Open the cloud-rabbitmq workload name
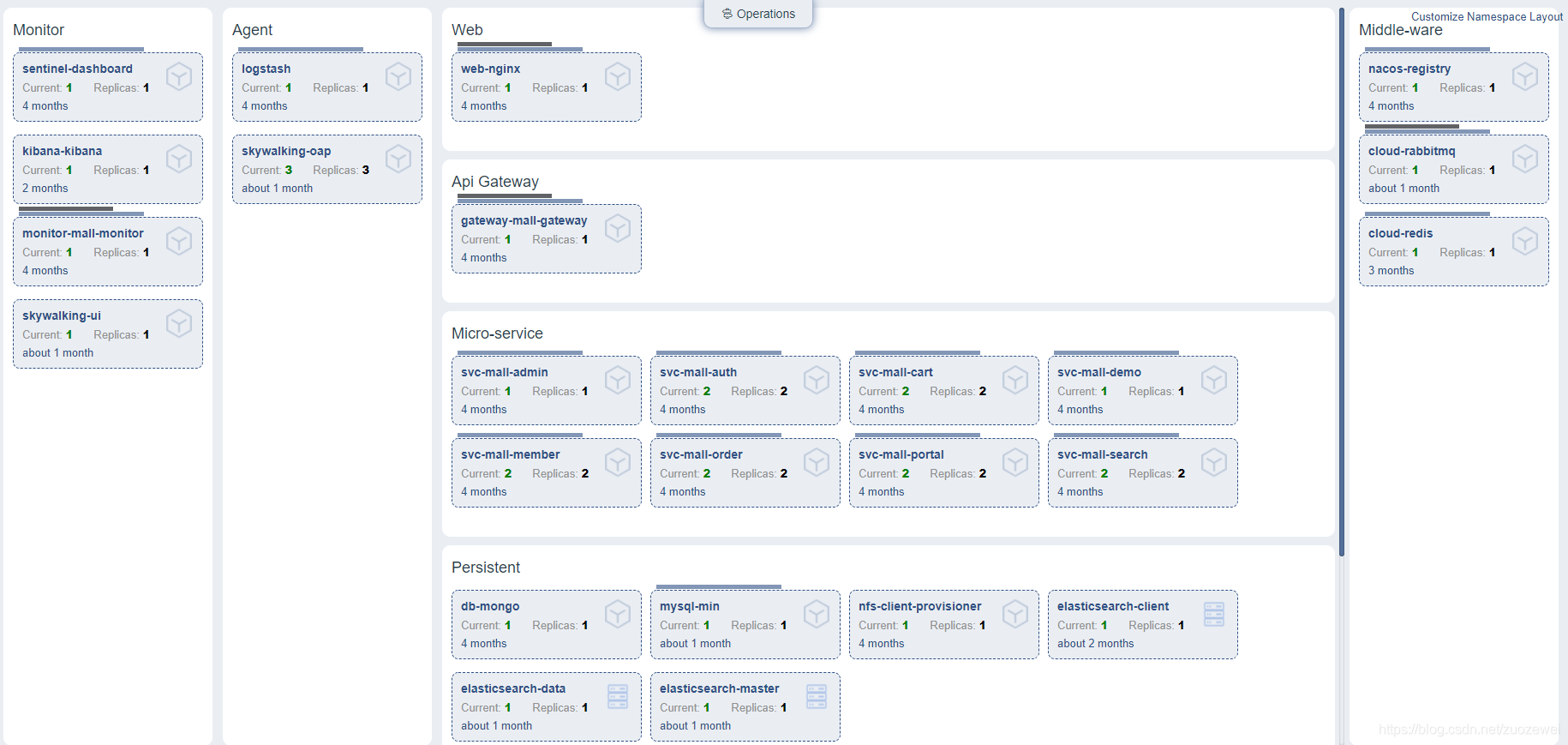 1411,151
